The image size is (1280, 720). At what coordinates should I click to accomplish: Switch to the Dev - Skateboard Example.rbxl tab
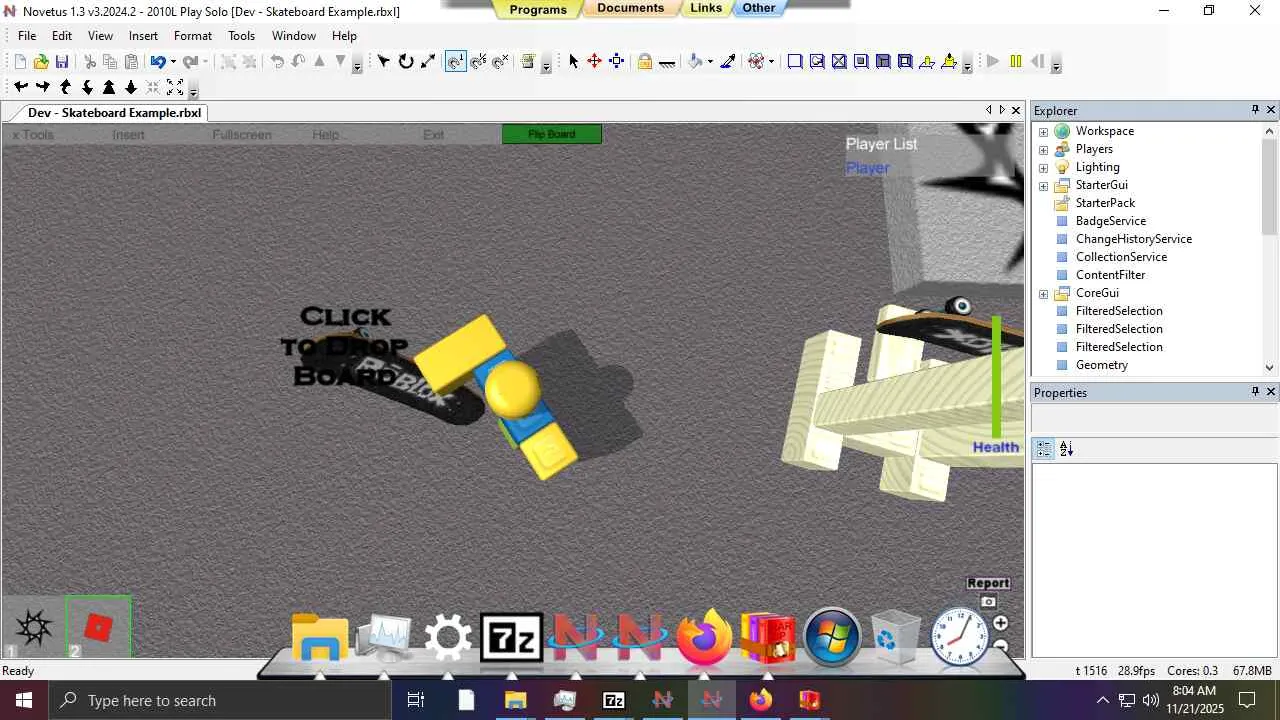click(114, 112)
